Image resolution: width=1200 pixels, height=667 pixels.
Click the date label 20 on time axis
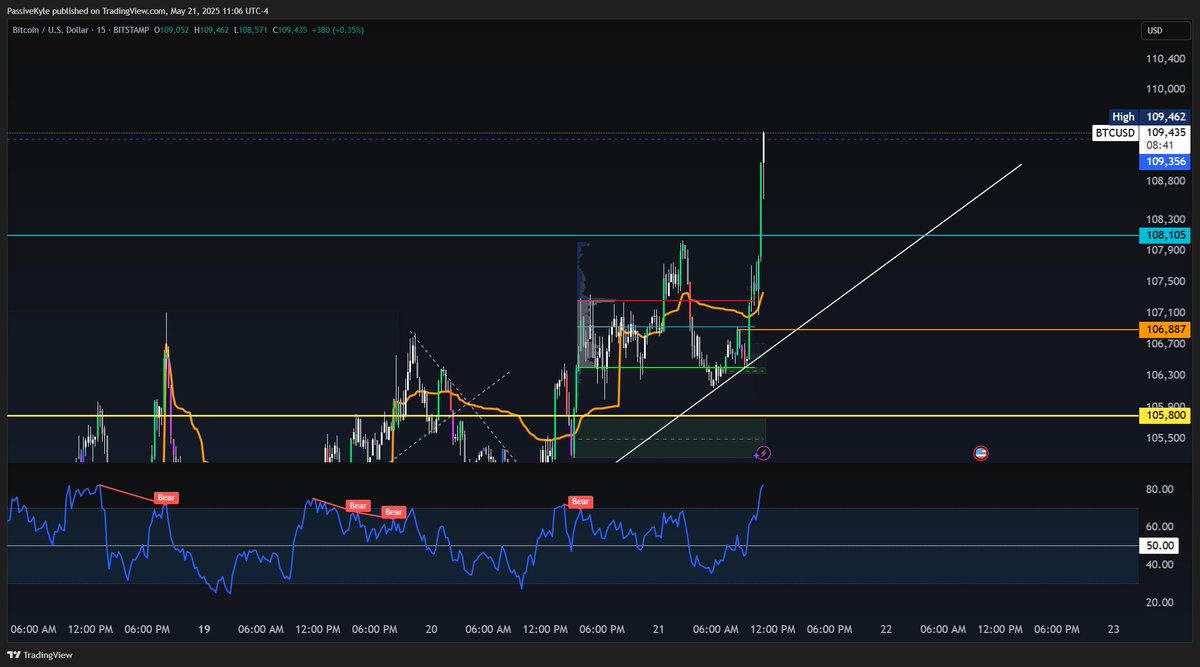(x=432, y=630)
